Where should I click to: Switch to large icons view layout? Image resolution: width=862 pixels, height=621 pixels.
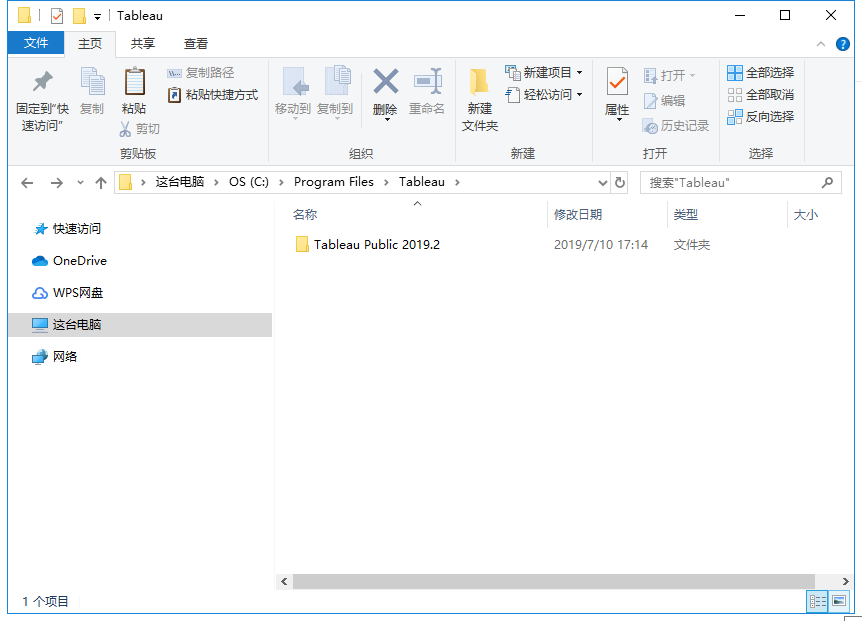click(x=839, y=601)
